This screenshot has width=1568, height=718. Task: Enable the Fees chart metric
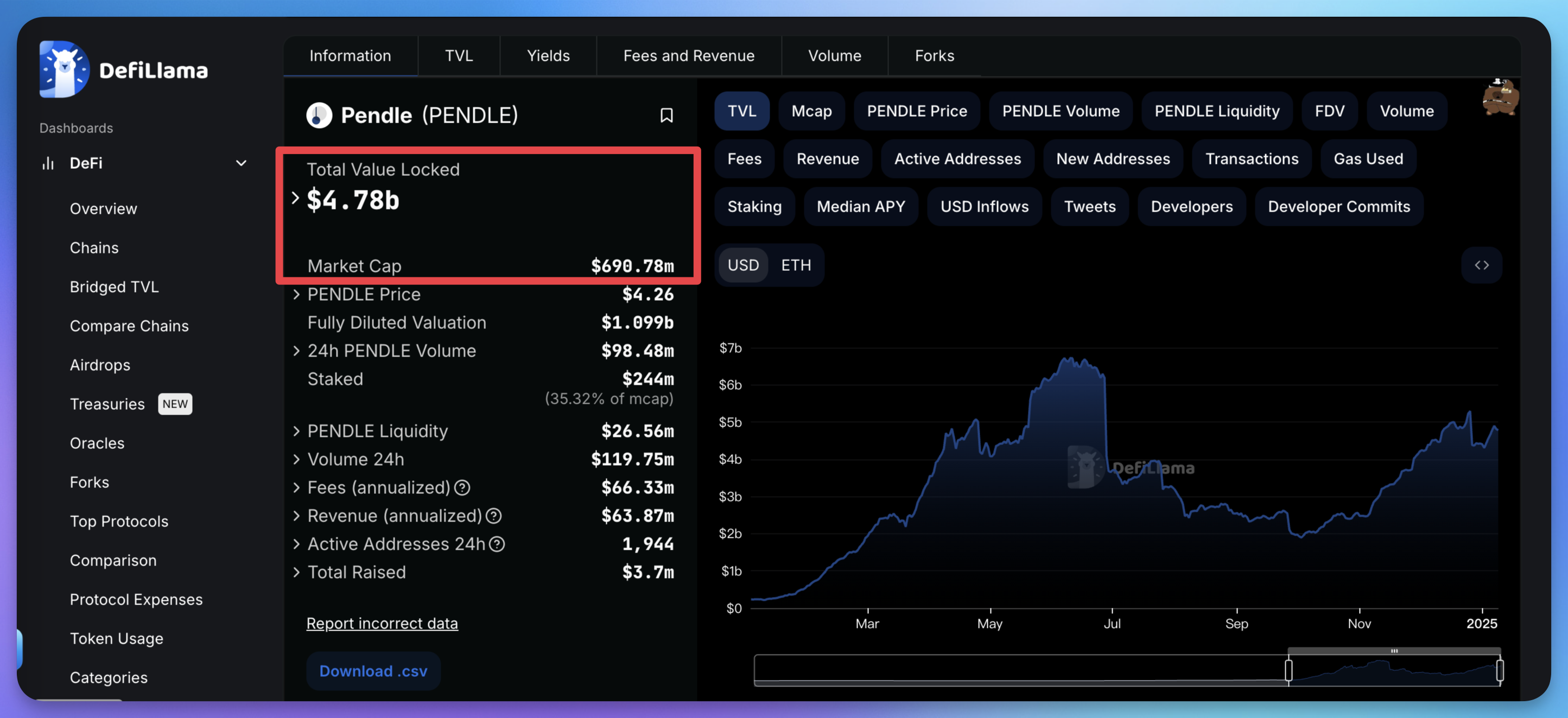coord(745,159)
